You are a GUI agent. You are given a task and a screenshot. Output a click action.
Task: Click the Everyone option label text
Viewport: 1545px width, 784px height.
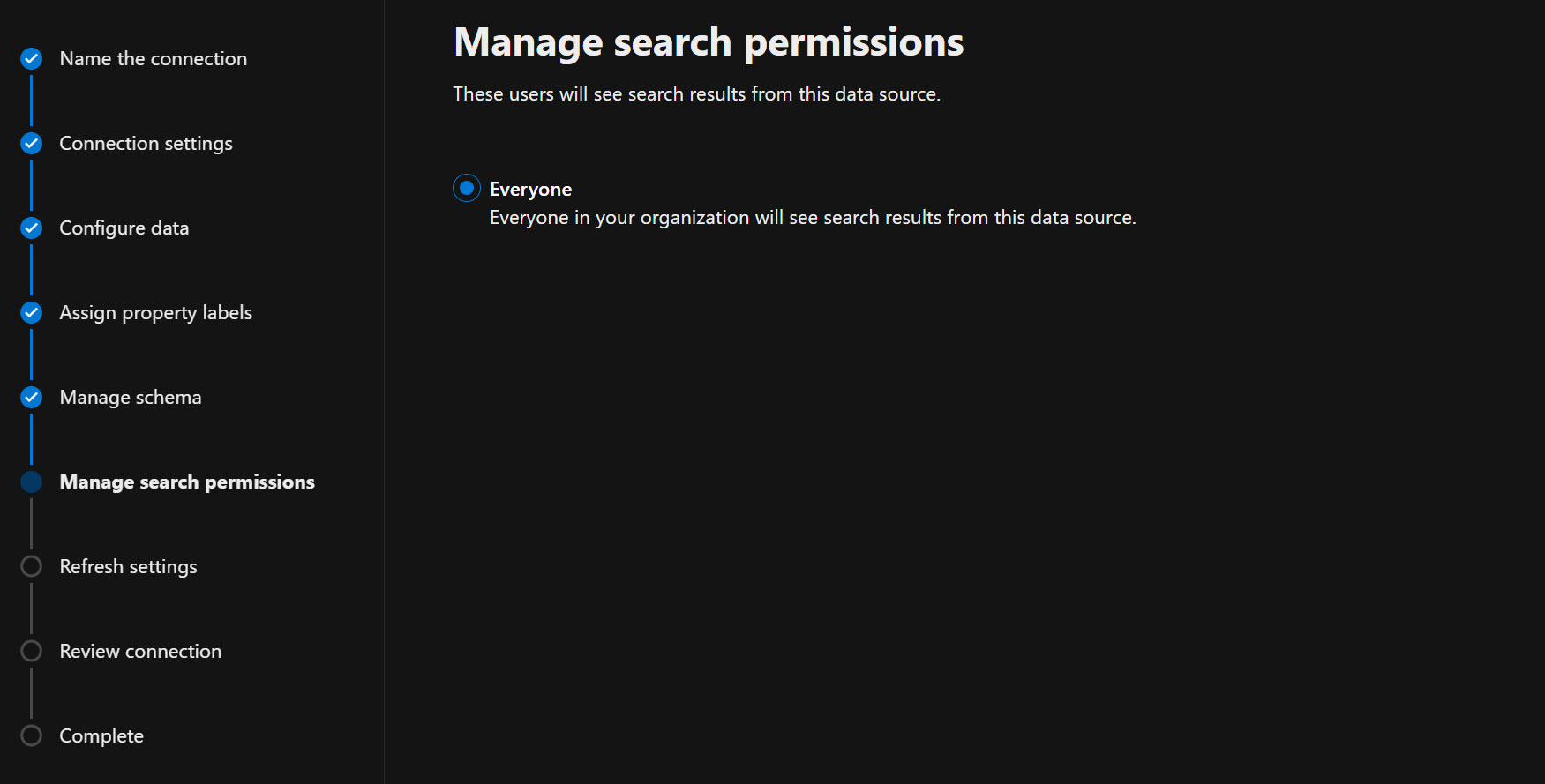coord(530,190)
